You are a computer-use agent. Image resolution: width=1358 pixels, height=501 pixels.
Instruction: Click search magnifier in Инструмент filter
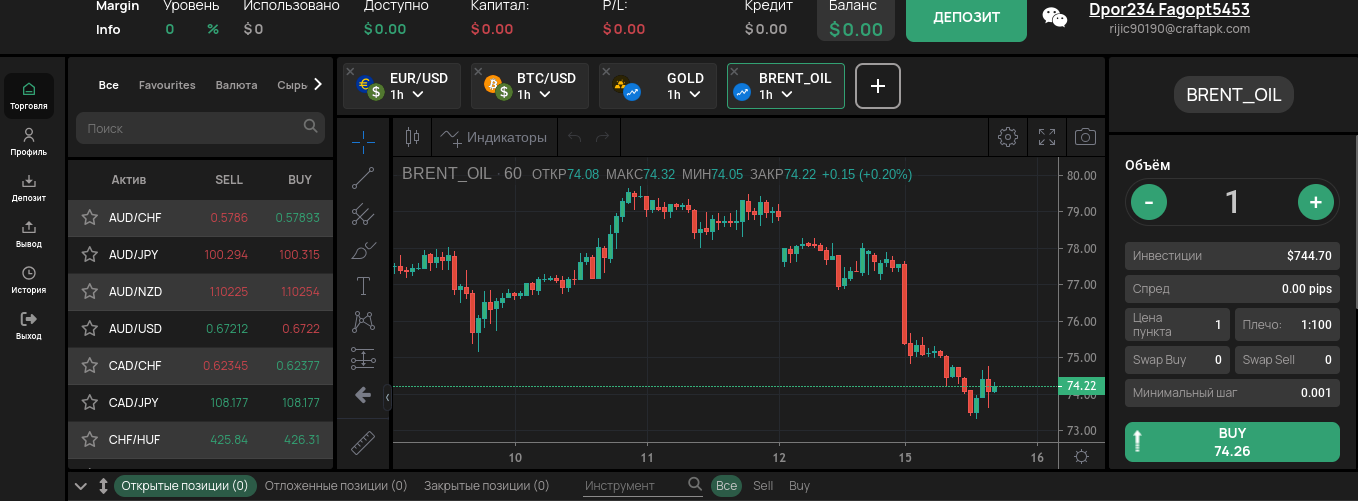coord(694,485)
